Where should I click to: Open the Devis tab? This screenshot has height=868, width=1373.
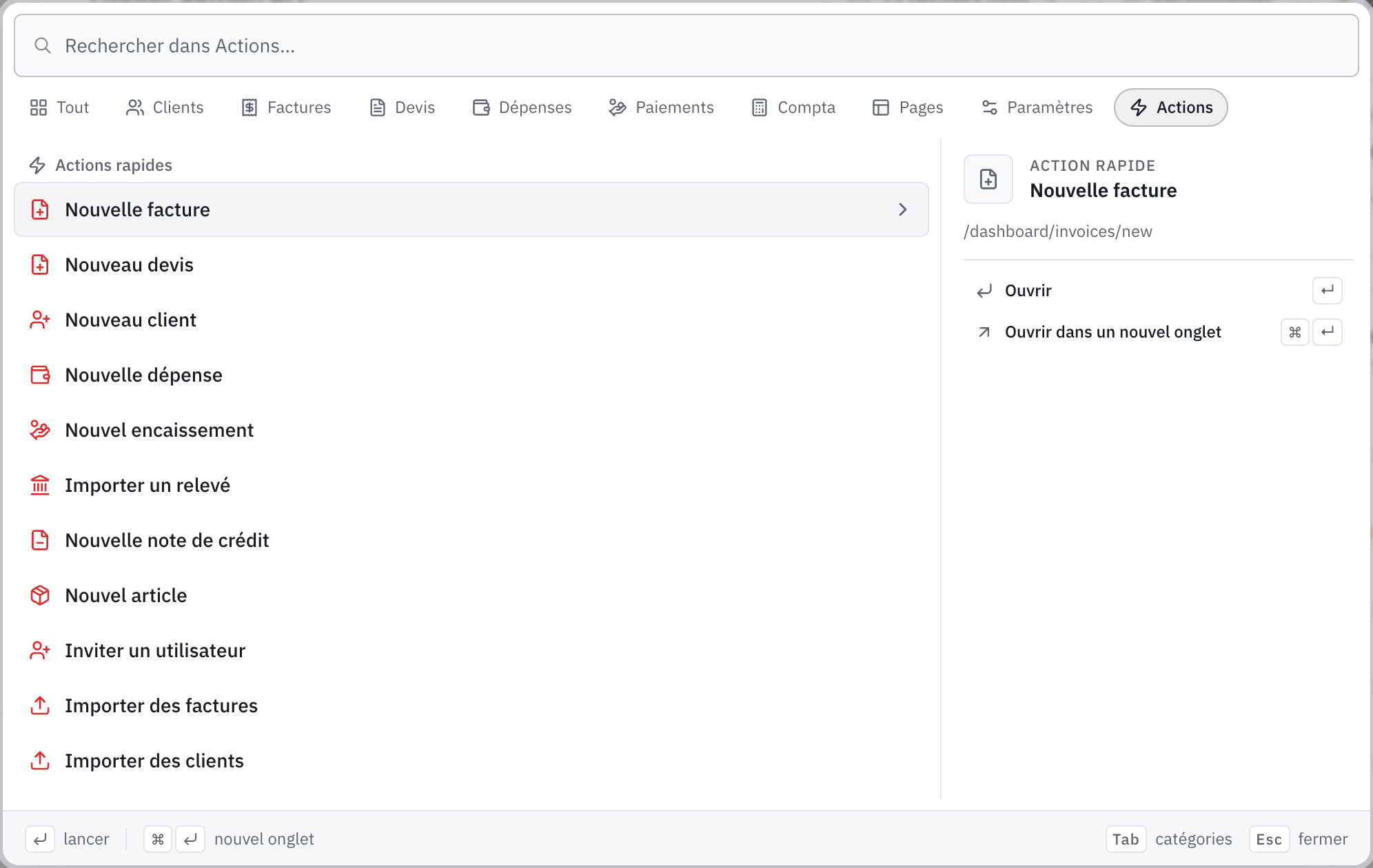pyautogui.click(x=402, y=107)
